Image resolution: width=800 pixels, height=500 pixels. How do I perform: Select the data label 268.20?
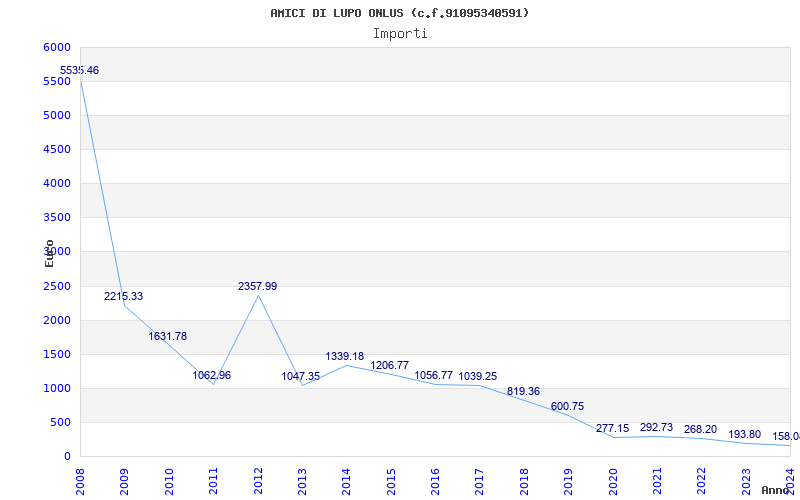tap(701, 429)
